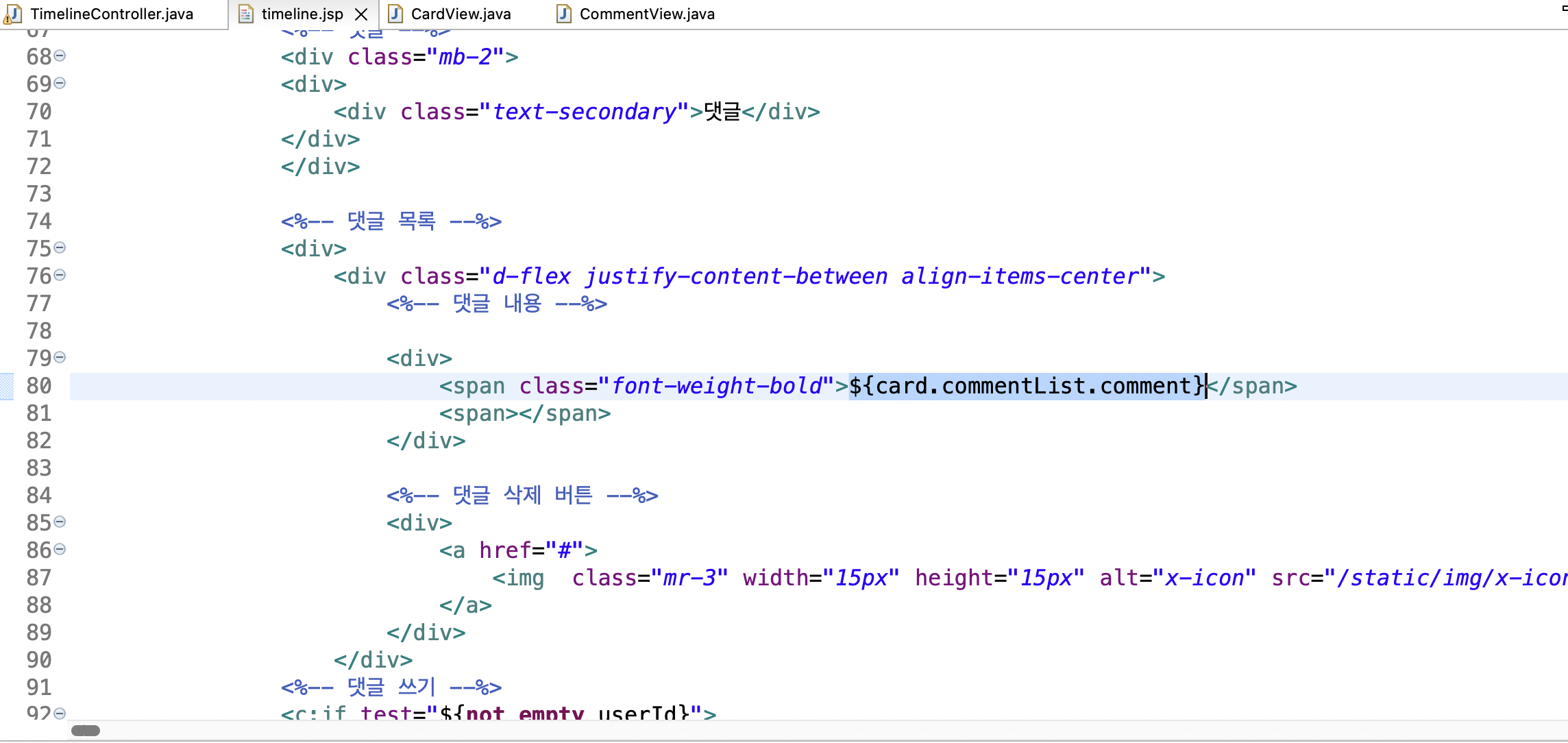Collapse the code fold at line 86
This screenshot has width=1568, height=743.
click(60, 550)
